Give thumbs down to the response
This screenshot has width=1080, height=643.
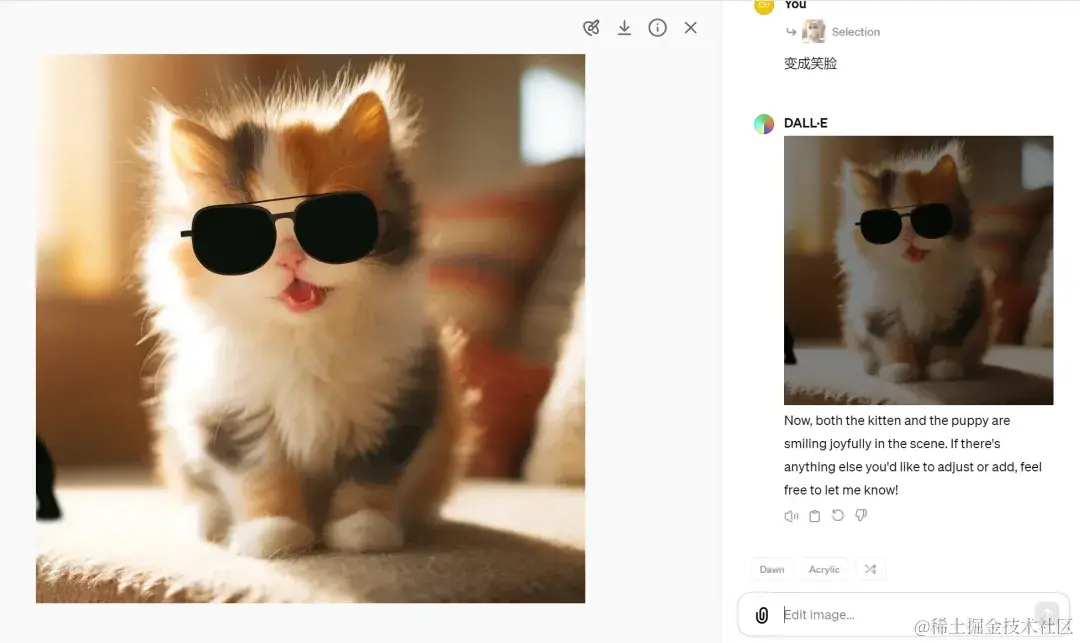click(x=861, y=515)
